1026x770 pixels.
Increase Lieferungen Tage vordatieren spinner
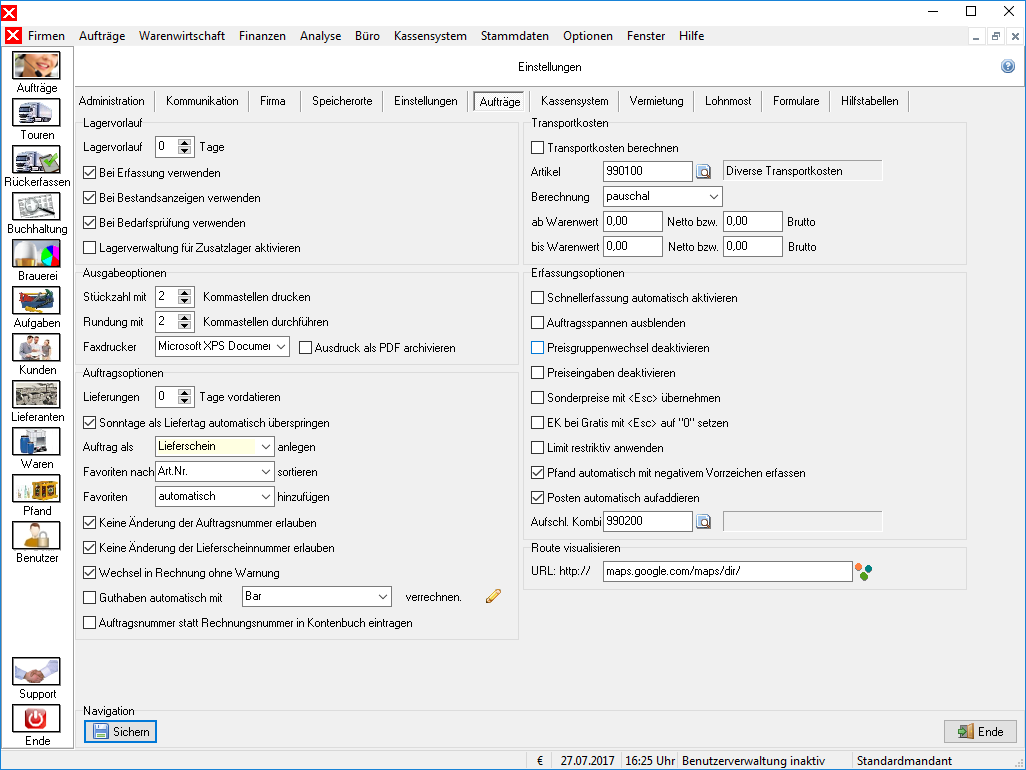[185, 393]
